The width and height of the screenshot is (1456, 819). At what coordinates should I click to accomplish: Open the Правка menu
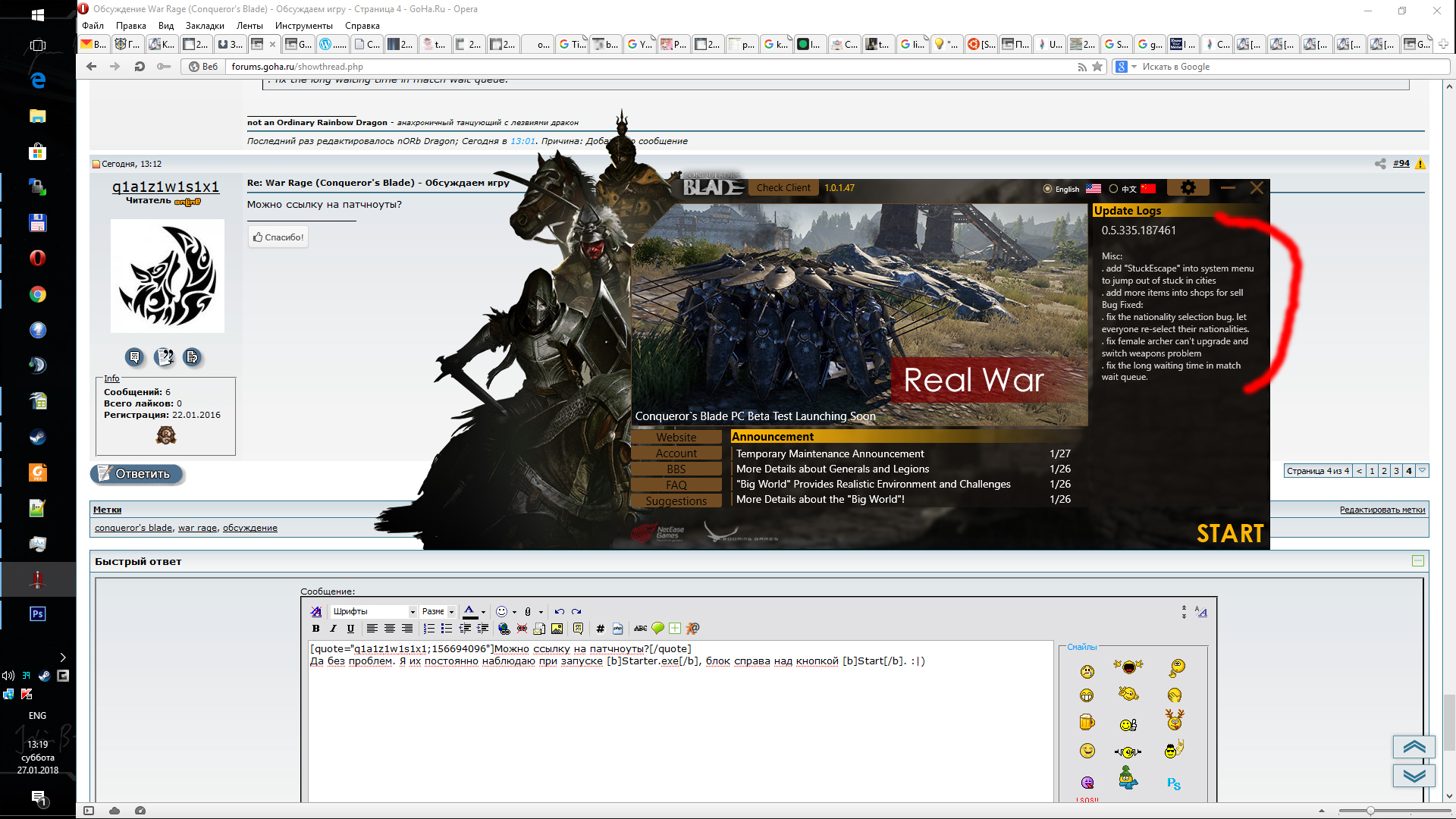pos(131,26)
